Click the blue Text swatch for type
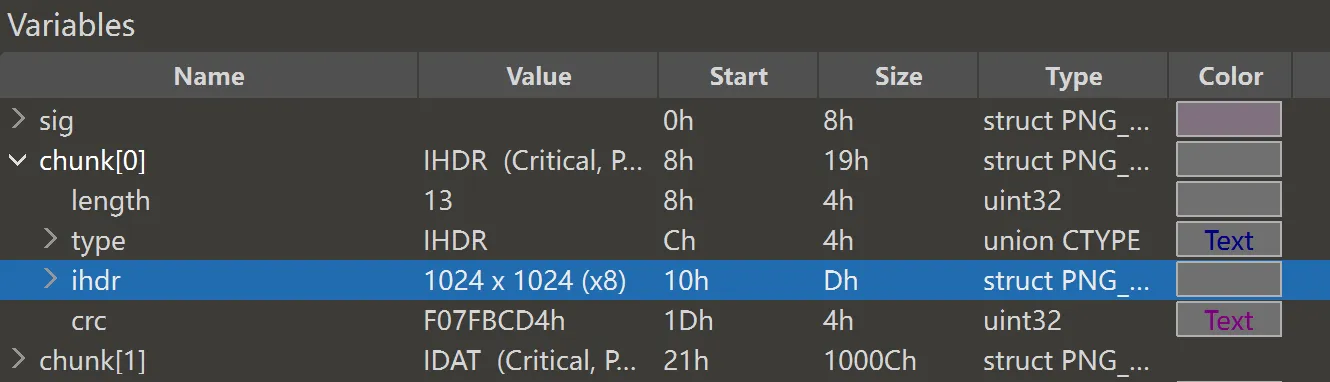 pos(1229,240)
